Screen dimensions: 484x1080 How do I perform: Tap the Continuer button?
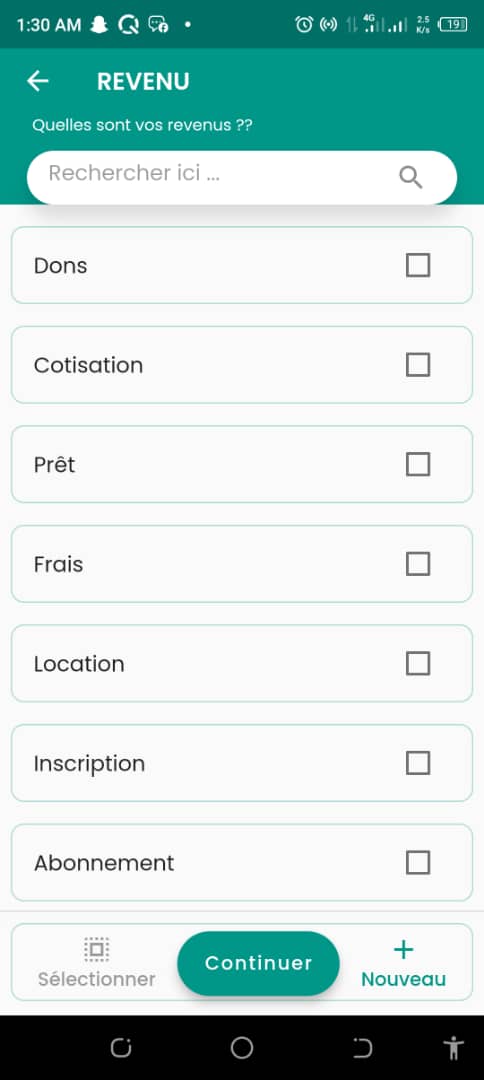pyautogui.click(x=258, y=963)
